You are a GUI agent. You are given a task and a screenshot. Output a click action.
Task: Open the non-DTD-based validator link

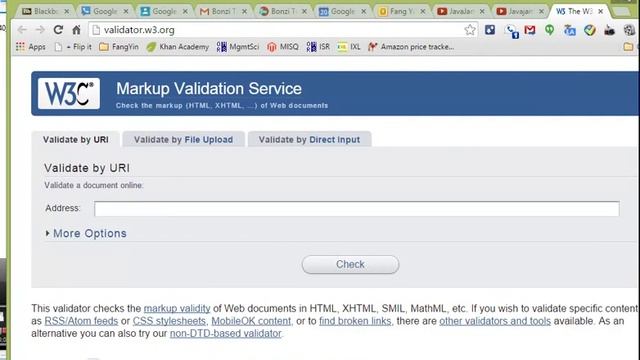[x=225, y=333]
